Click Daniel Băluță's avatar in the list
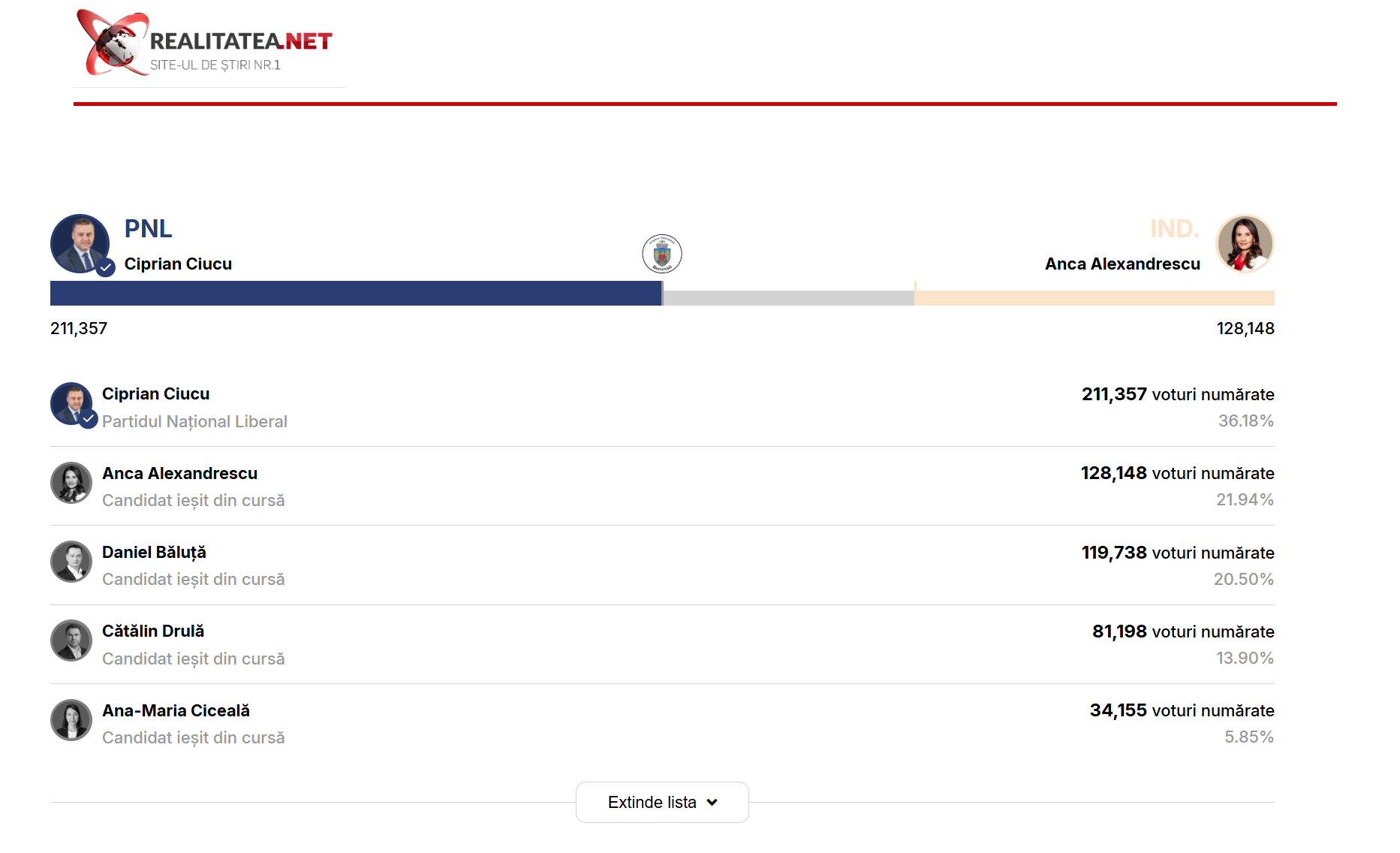 click(71, 562)
